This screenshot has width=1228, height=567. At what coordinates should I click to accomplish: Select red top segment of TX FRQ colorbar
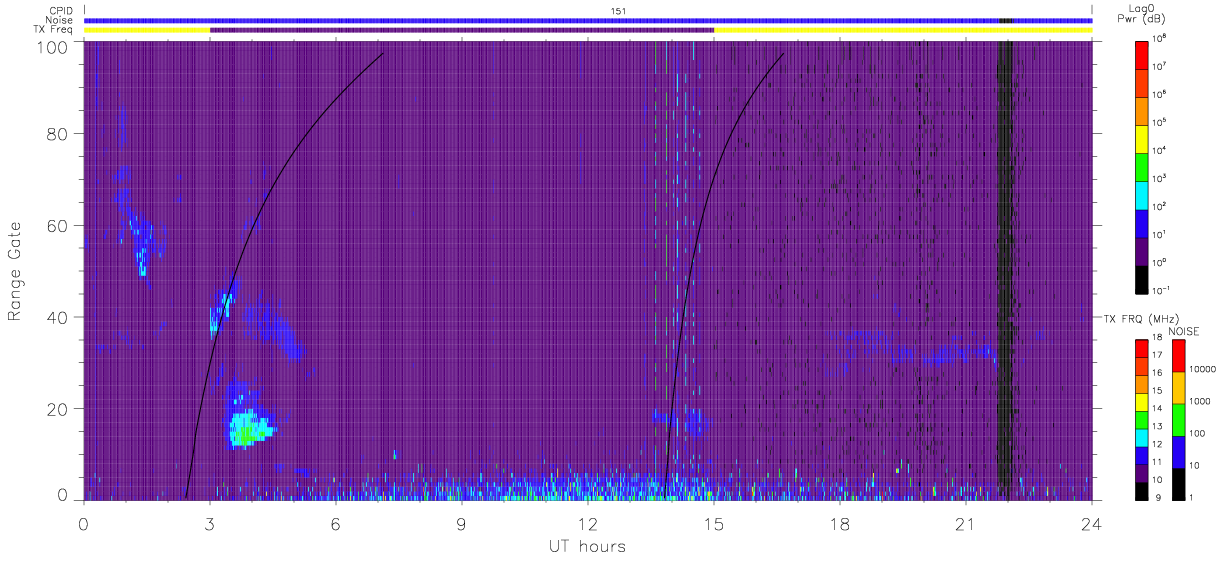1143,349
